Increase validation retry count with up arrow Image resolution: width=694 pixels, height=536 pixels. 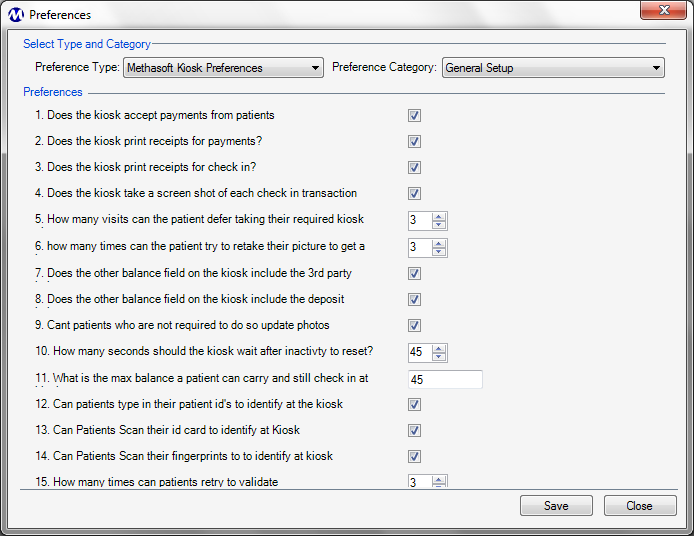439,481
